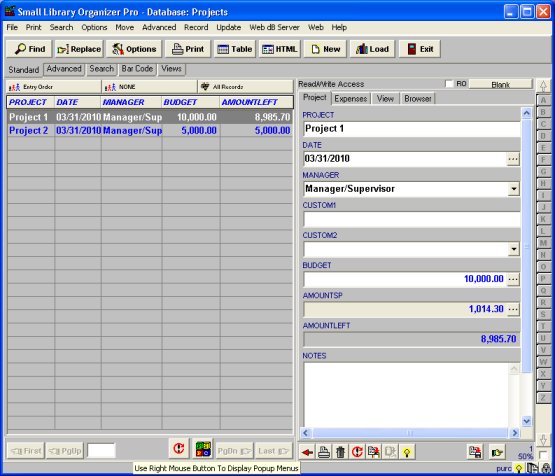Screen dimensions: 555x476
Task: Click the status bar padlock icon
Action: [x=546, y=469]
